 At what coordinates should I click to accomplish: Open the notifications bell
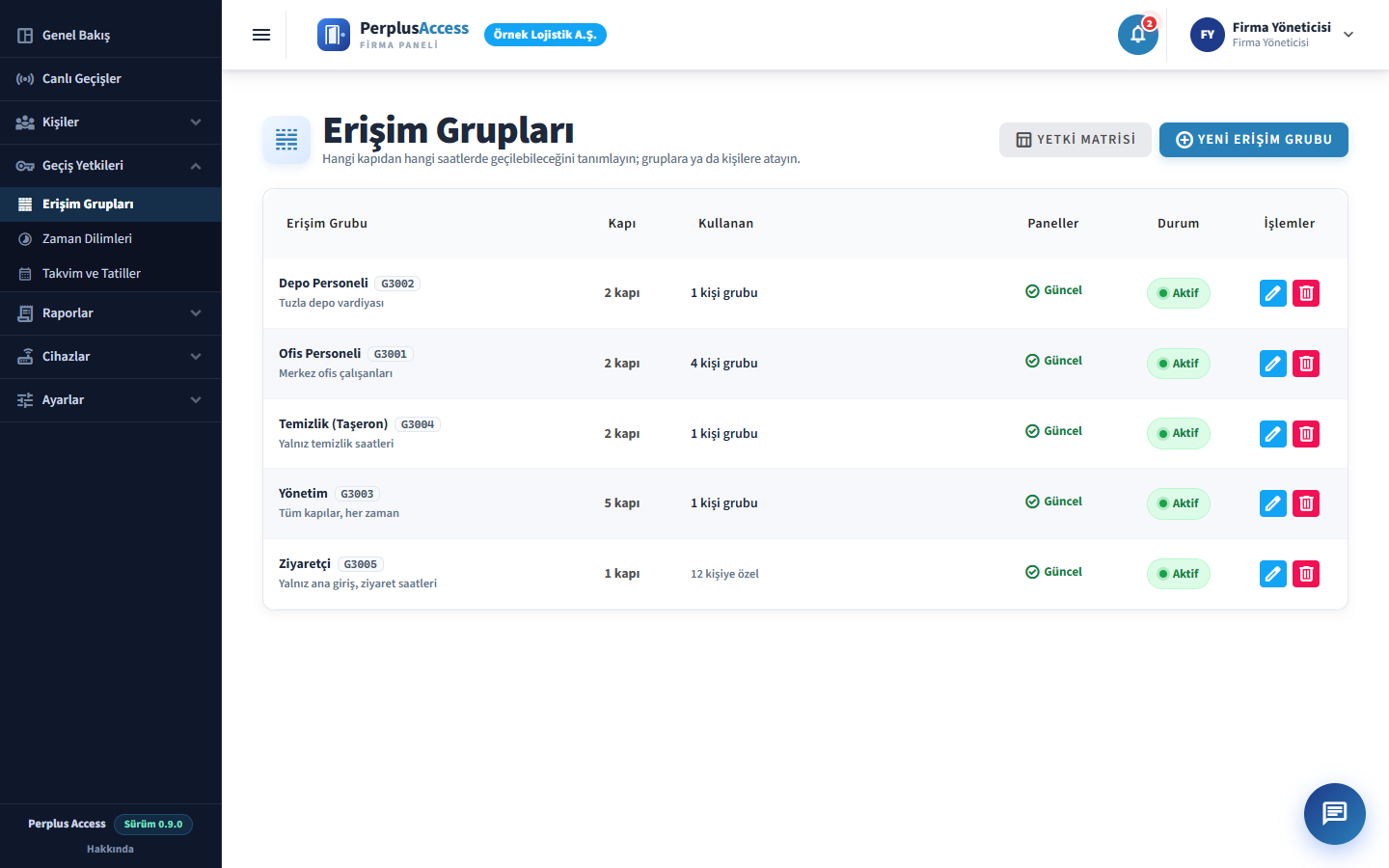[x=1138, y=35]
